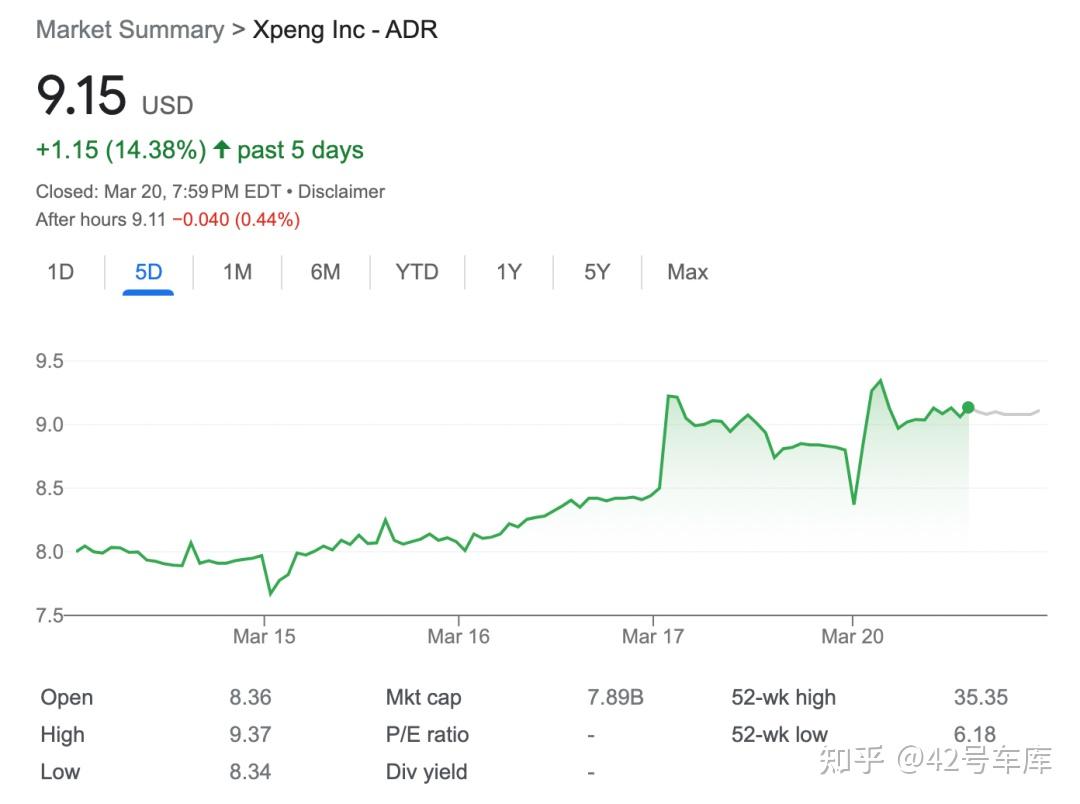The image size is (1080, 804).
Task: Click the green current-price dot on chart
Action: [x=968, y=407]
